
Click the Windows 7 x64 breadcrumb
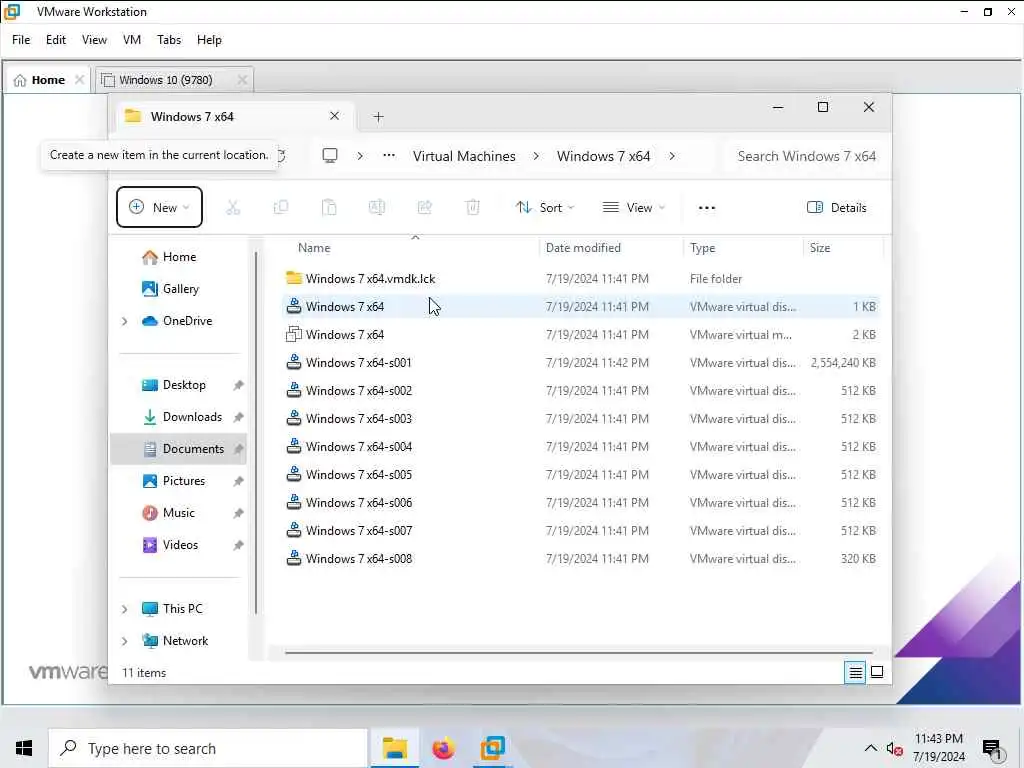[x=603, y=156]
